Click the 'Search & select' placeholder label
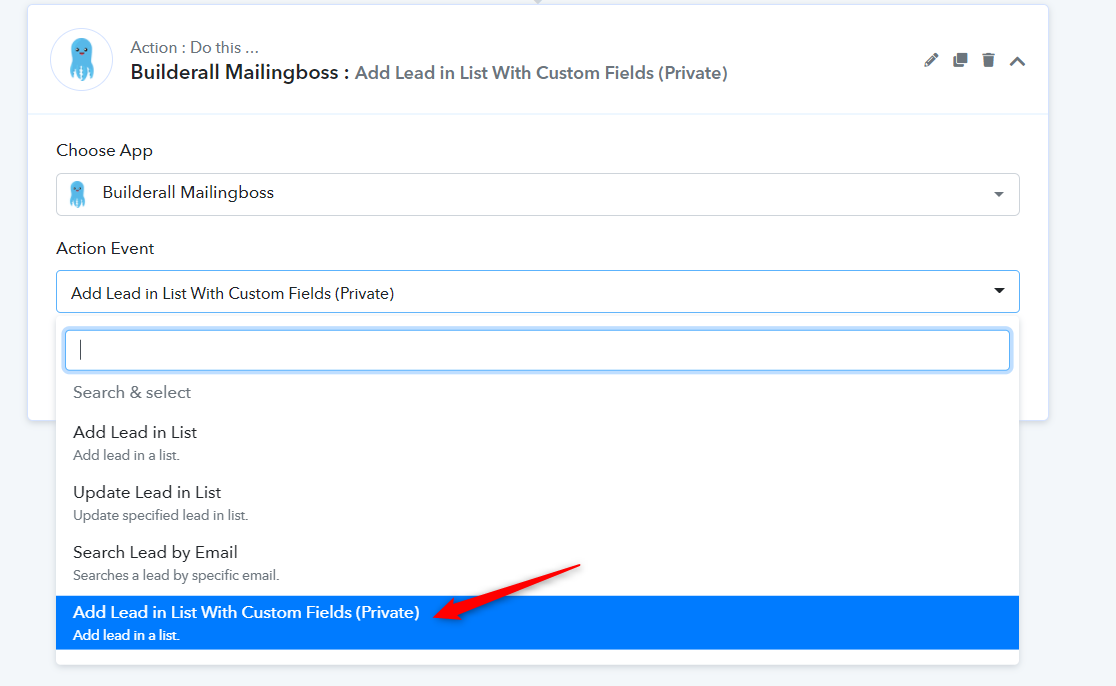The image size is (1116, 686). 132,392
